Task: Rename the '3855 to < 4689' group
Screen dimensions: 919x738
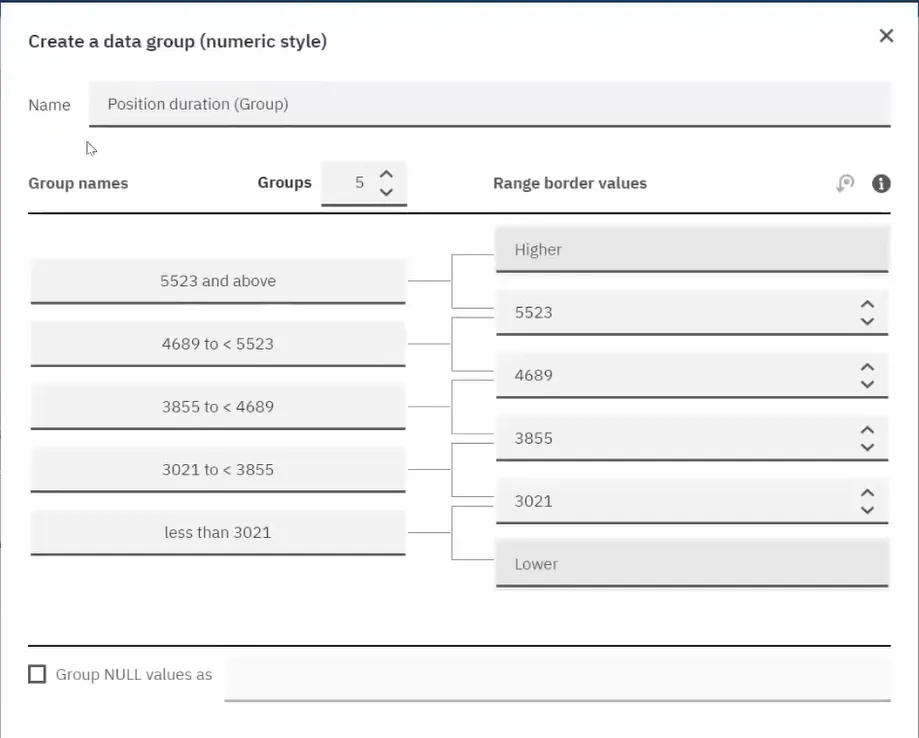Action: [x=218, y=406]
